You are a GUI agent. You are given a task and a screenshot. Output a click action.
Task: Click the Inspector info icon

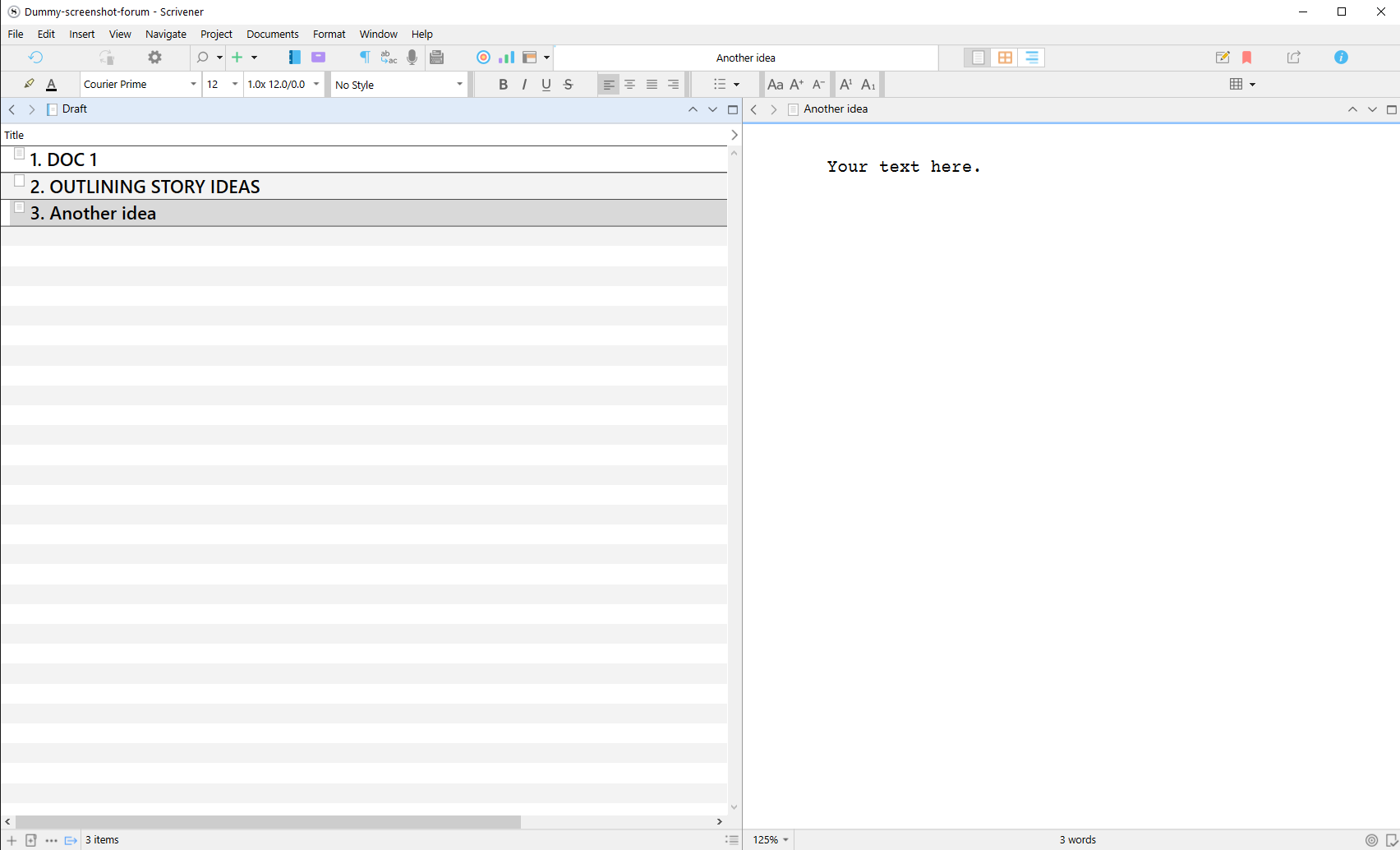click(1341, 58)
